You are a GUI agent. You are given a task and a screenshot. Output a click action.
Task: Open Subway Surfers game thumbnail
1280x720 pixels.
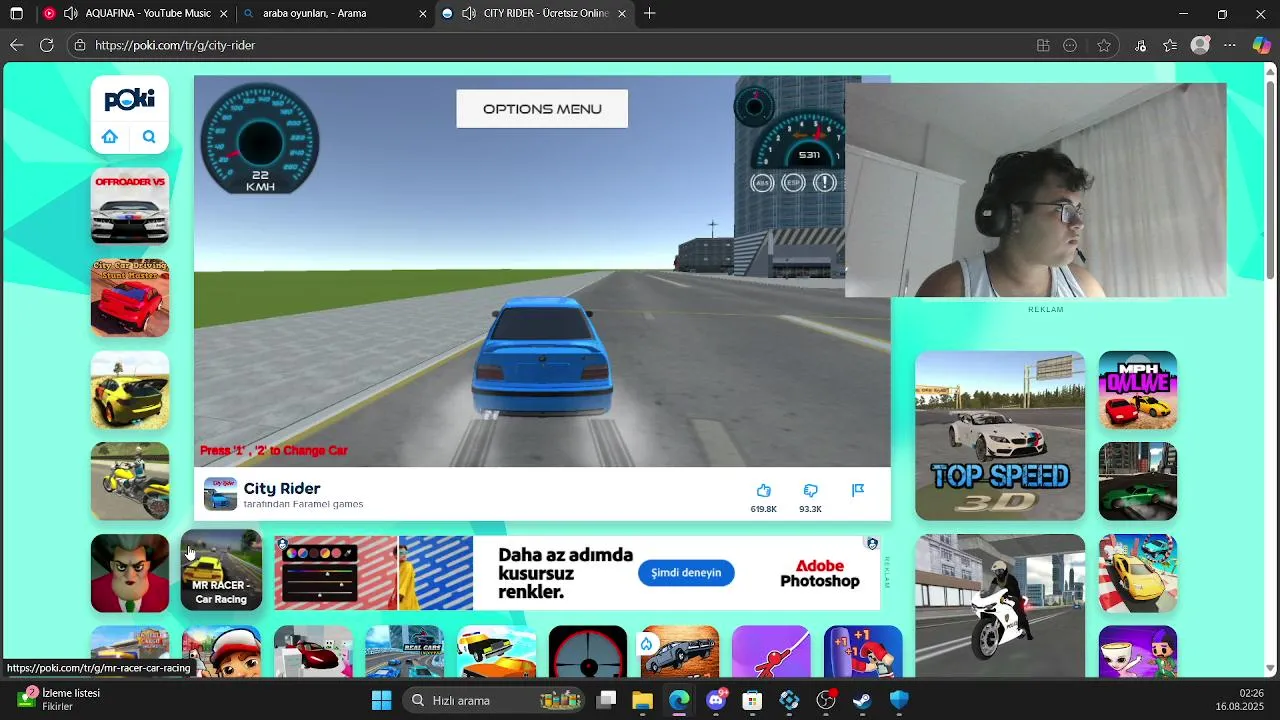click(x=221, y=652)
